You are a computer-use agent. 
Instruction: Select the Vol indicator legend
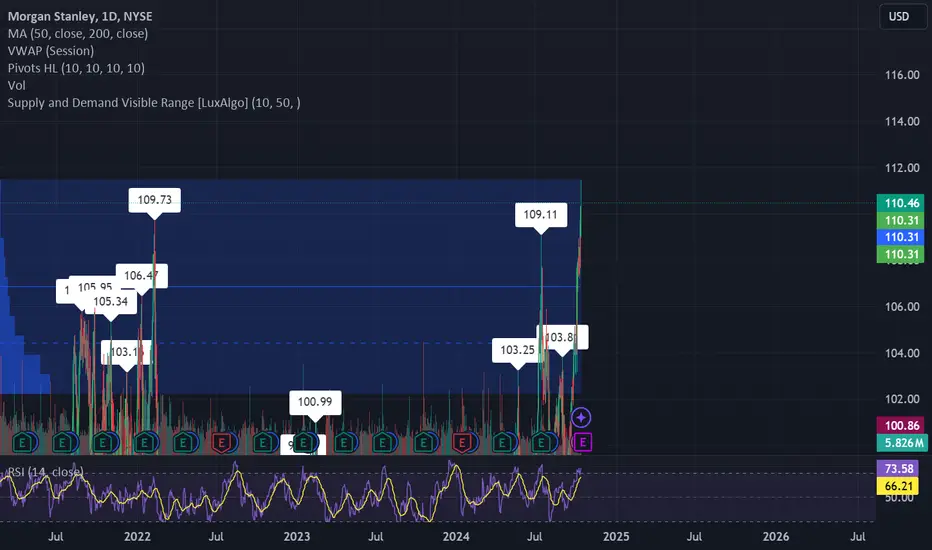pyautogui.click(x=17, y=86)
